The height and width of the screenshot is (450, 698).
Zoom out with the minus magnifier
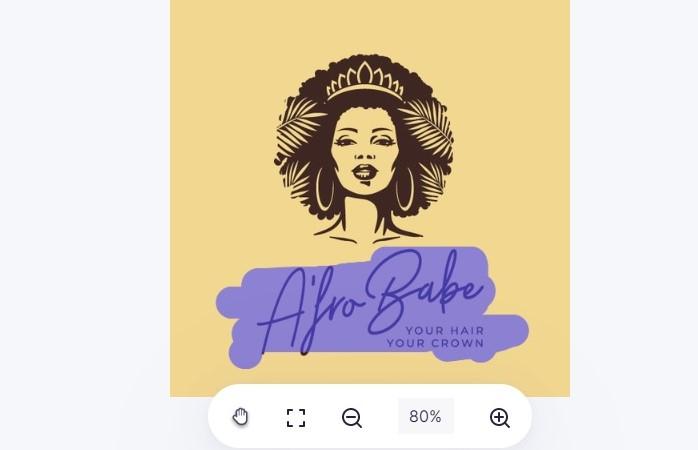(352, 418)
